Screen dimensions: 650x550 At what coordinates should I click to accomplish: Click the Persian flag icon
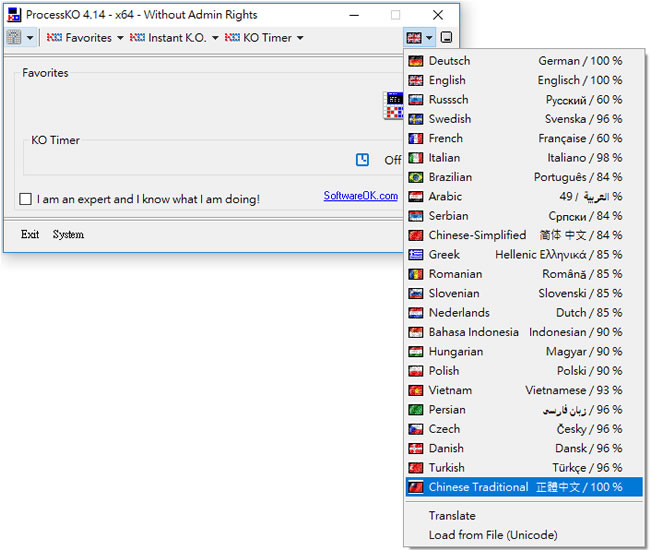coord(415,409)
